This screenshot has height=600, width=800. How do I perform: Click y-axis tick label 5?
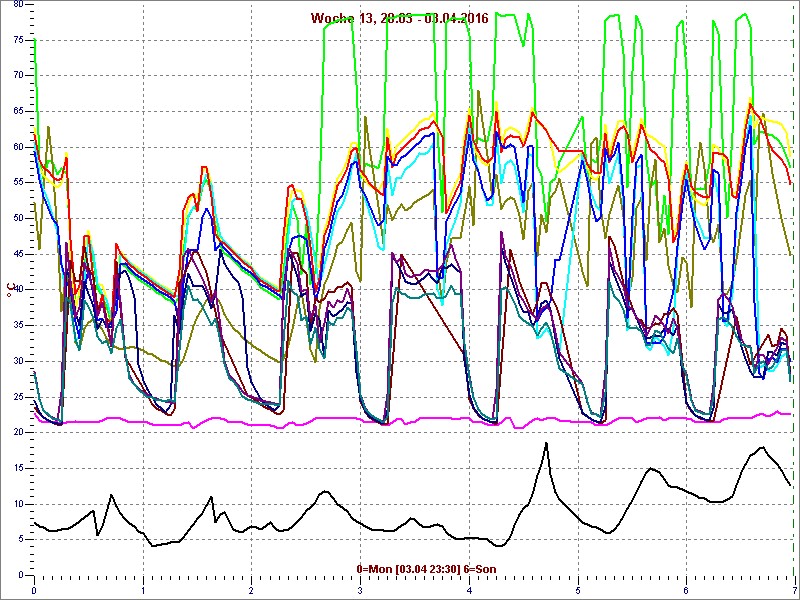pyautogui.click(x=21, y=539)
